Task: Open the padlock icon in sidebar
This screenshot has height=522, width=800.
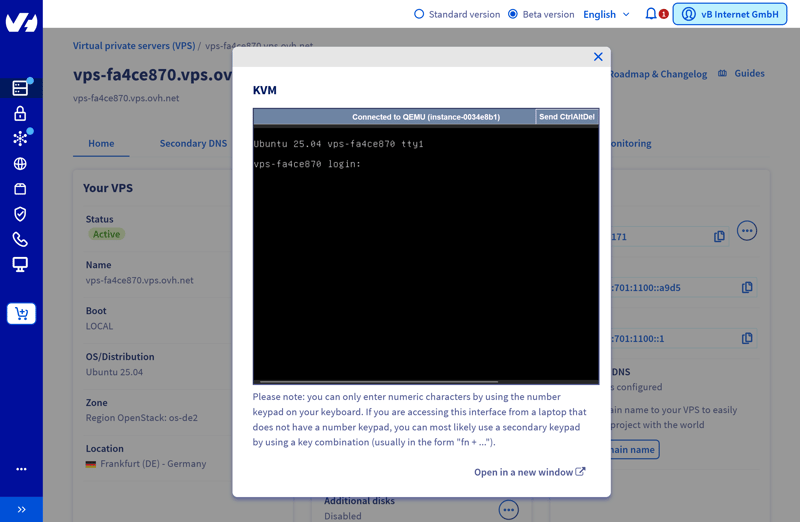Action: pyautogui.click(x=20, y=113)
